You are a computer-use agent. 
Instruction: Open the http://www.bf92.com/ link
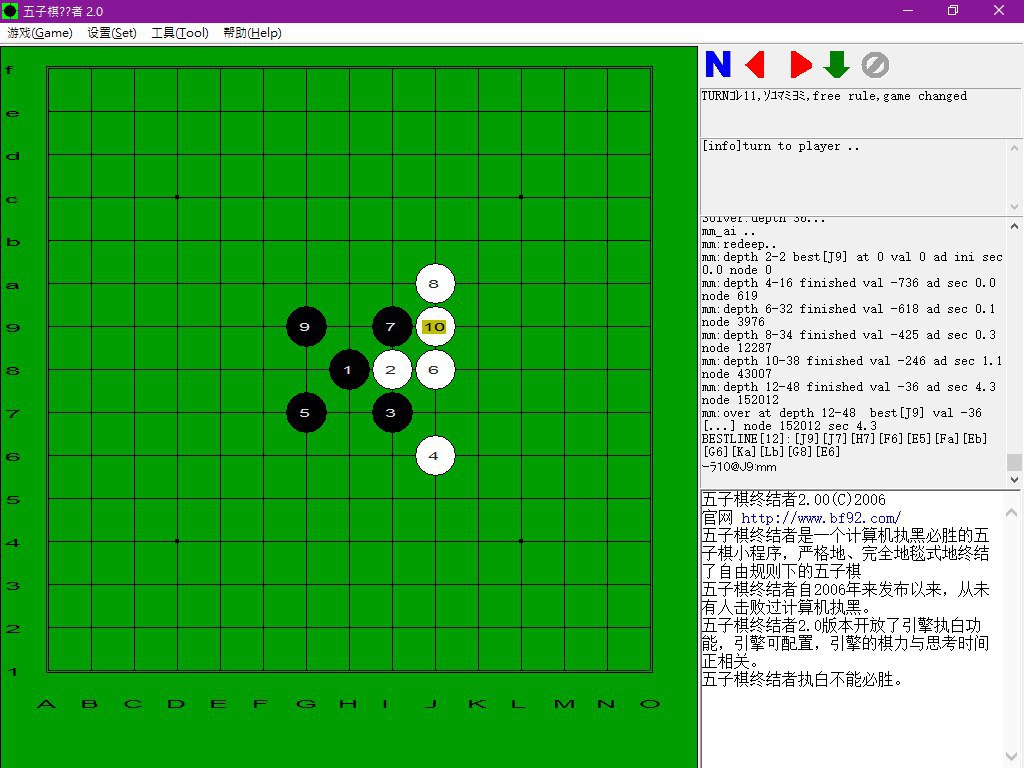[x=821, y=518]
